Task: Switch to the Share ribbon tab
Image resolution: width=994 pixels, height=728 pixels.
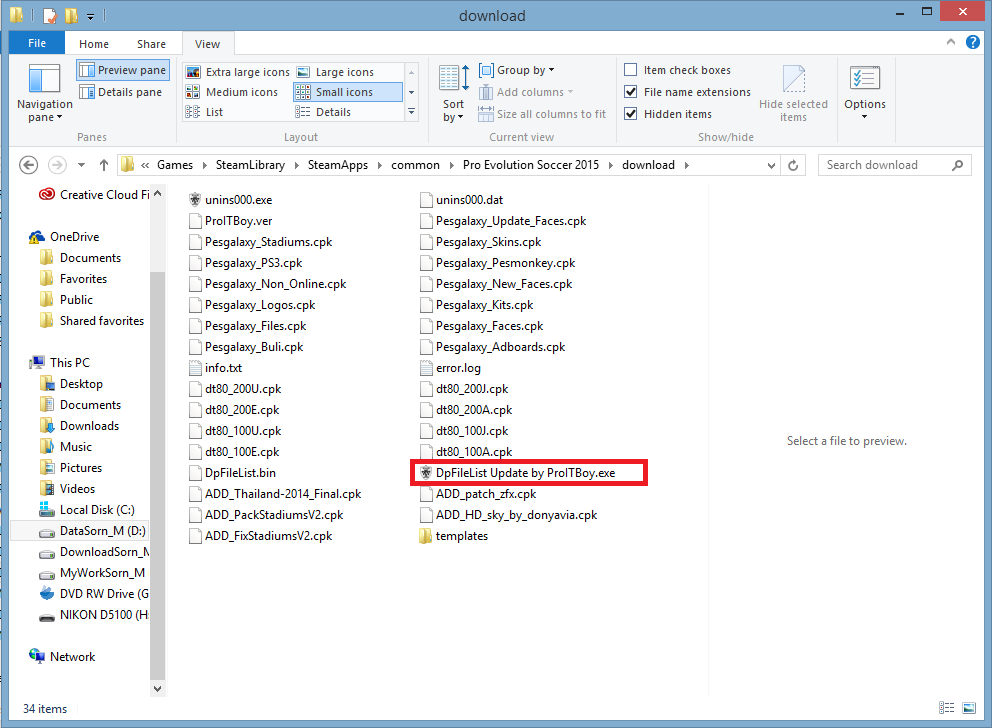Action: (x=152, y=44)
